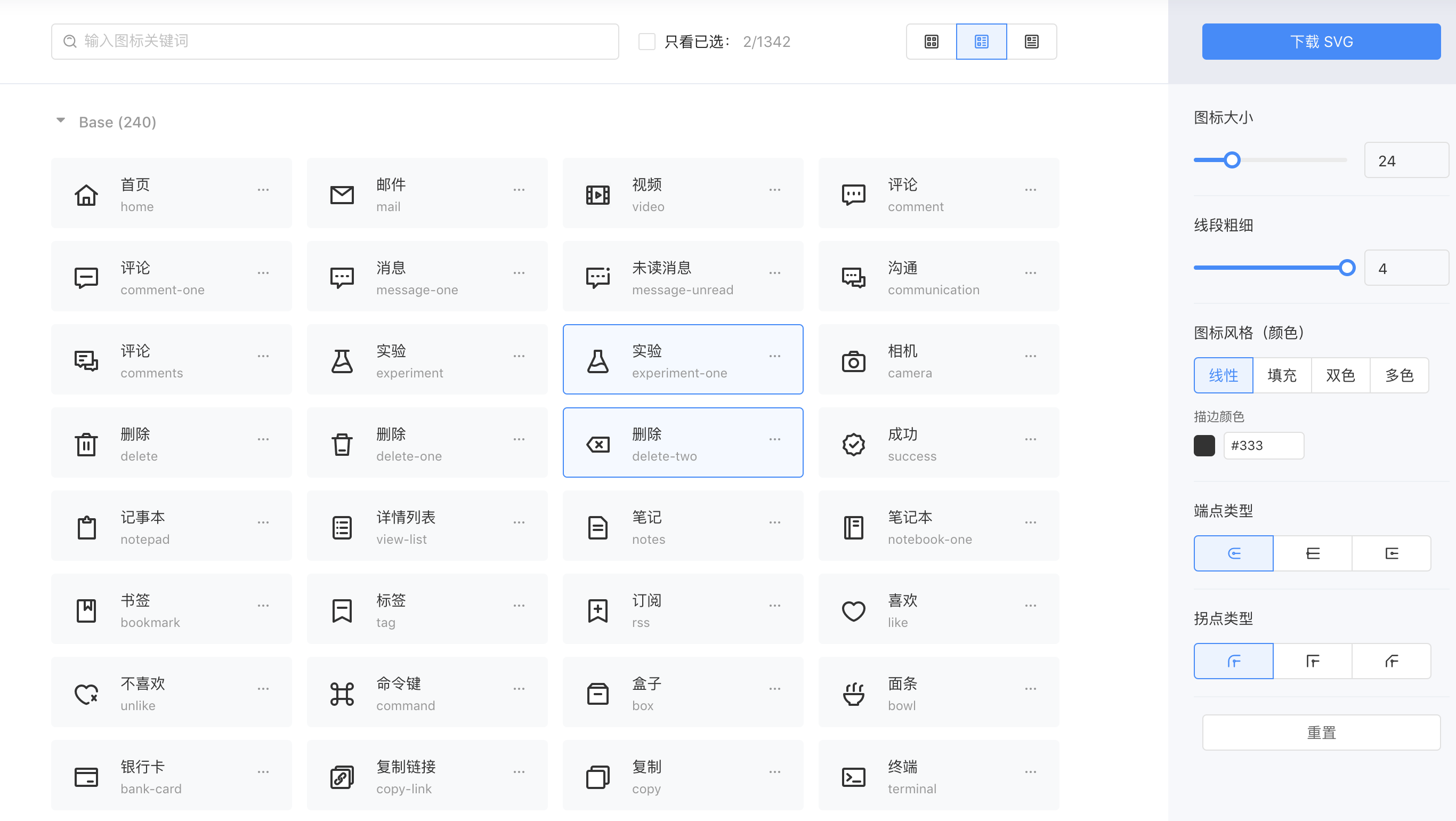Select the bowl noodles icon
Viewport: 1456px width, 821px height.
pyautogui.click(x=853, y=694)
